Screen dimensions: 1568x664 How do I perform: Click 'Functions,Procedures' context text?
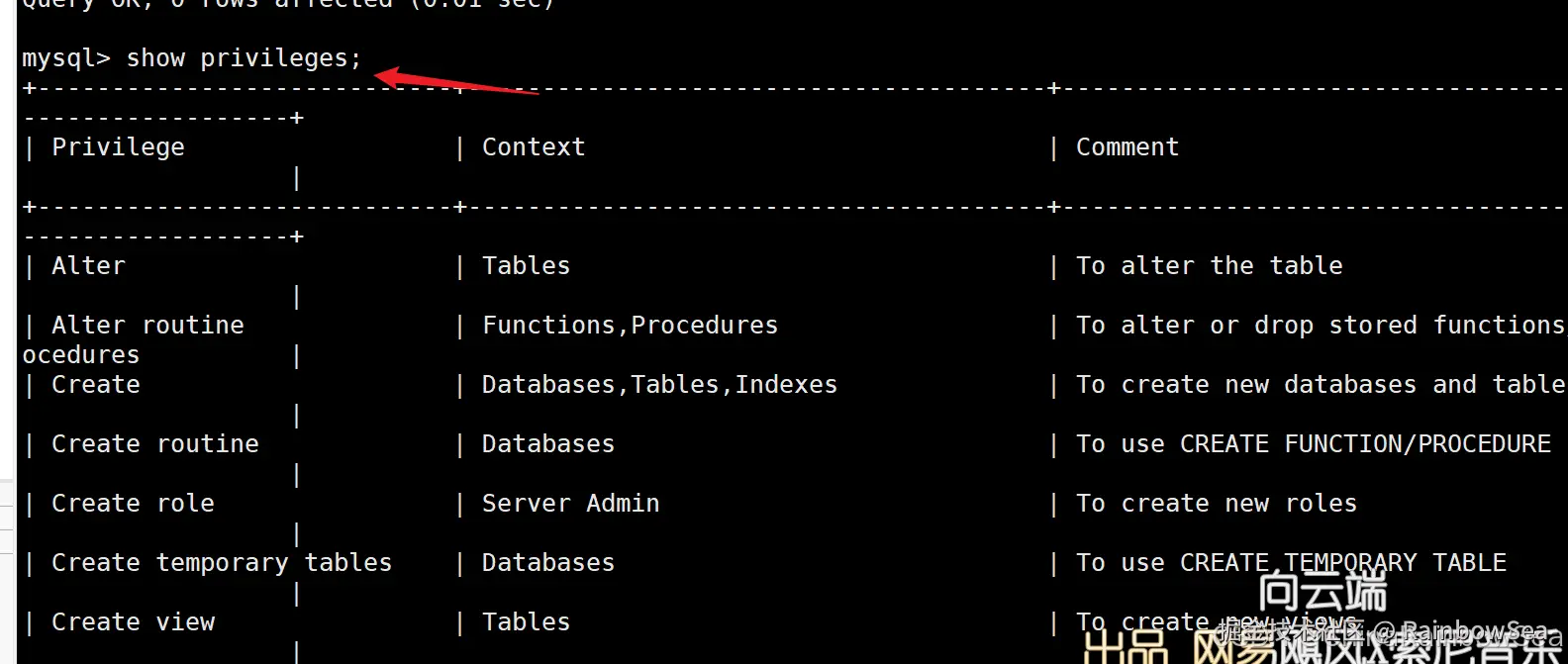(x=630, y=326)
